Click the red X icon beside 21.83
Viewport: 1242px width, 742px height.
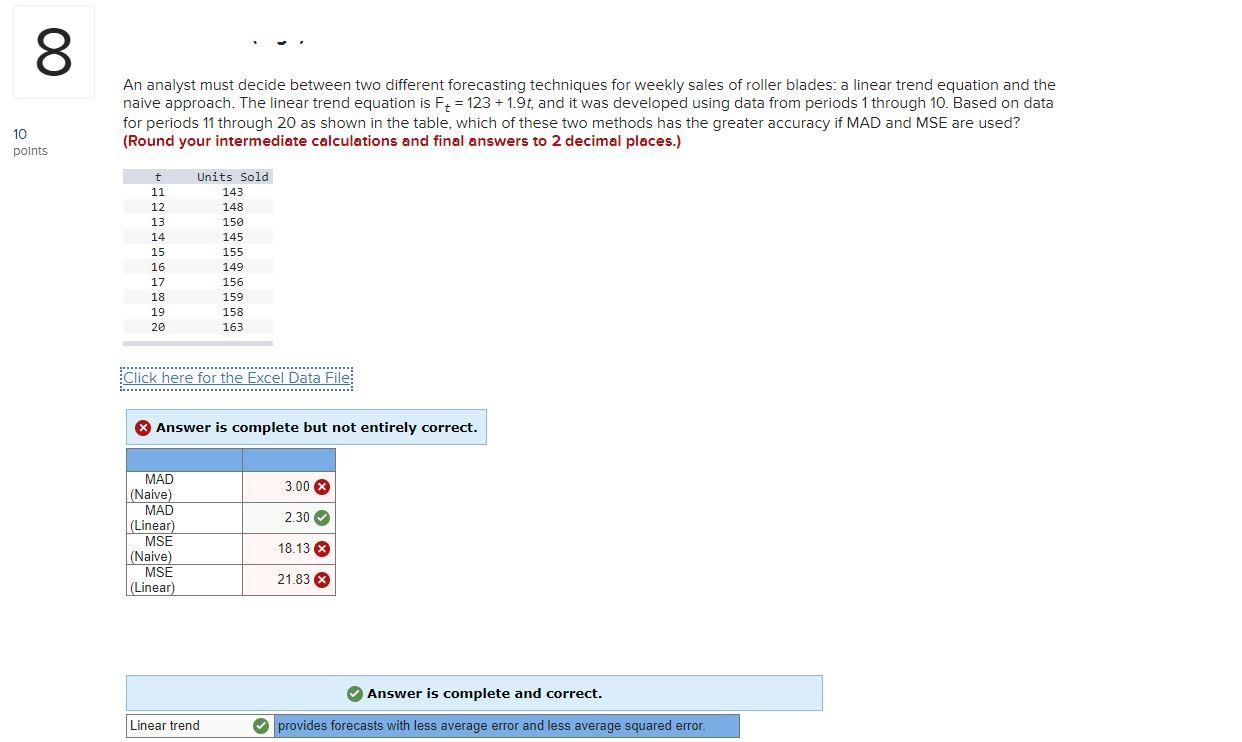[x=322, y=580]
